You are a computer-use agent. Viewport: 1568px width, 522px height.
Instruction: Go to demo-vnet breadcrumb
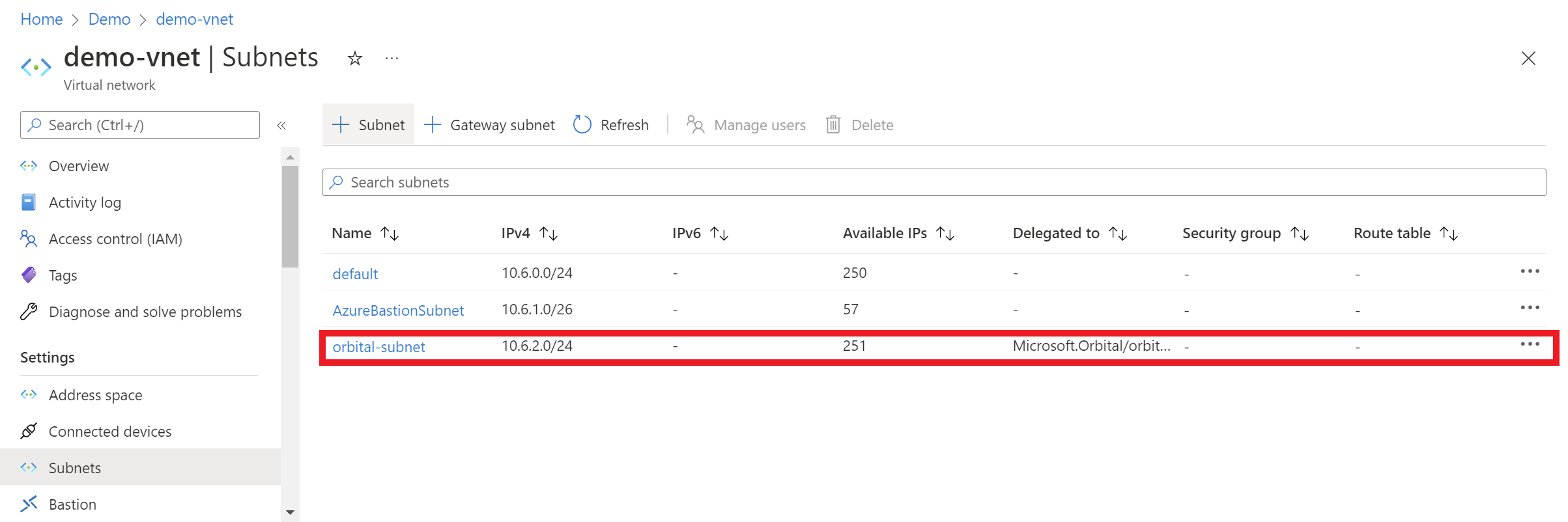[x=194, y=20]
